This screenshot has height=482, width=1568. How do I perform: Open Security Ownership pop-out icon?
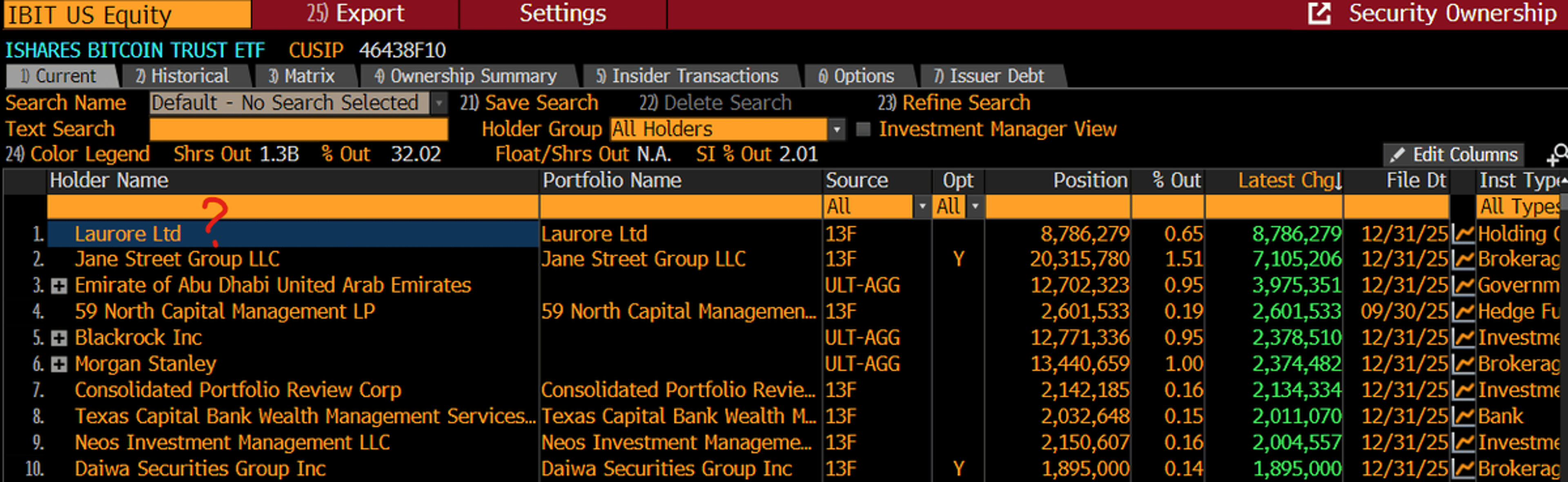(1319, 13)
